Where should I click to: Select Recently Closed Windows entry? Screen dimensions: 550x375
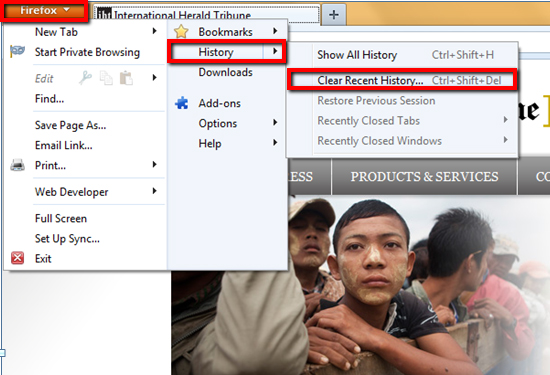tap(403, 141)
